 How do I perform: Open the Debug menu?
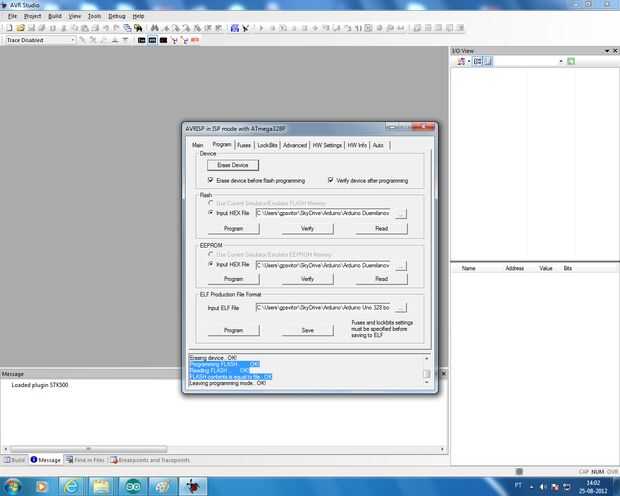click(x=117, y=16)
